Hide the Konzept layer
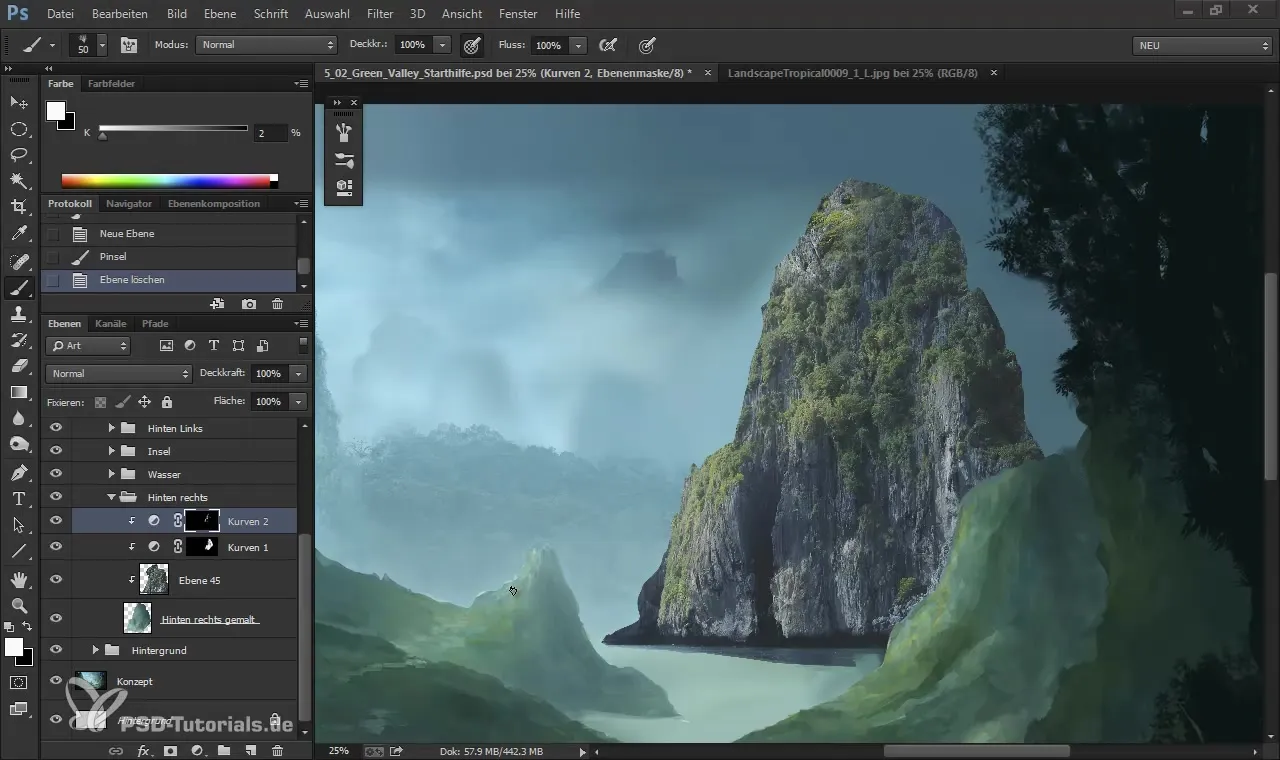This screenshot has height=760, width=1280. pyautogui.click(x=56, y=681)
